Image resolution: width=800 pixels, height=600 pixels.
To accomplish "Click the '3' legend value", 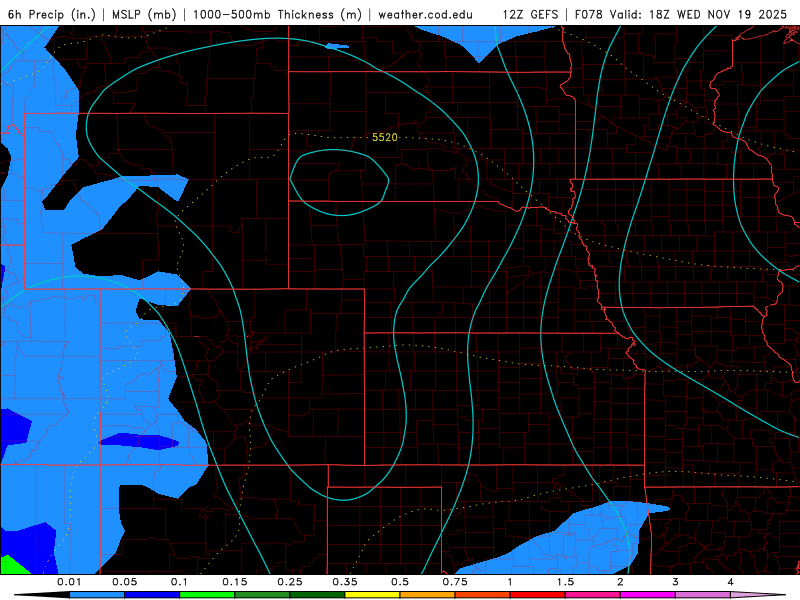I will (676, 582).
